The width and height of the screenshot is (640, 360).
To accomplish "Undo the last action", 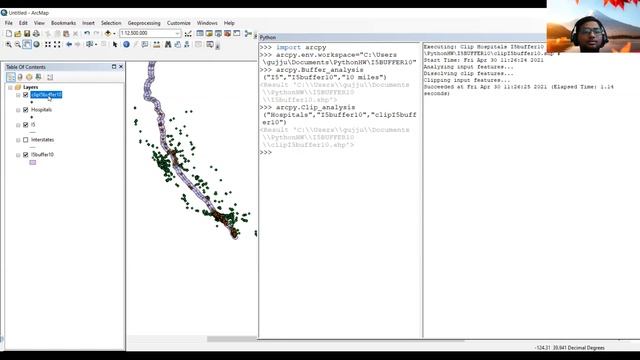I will click(x=87, y=33).
